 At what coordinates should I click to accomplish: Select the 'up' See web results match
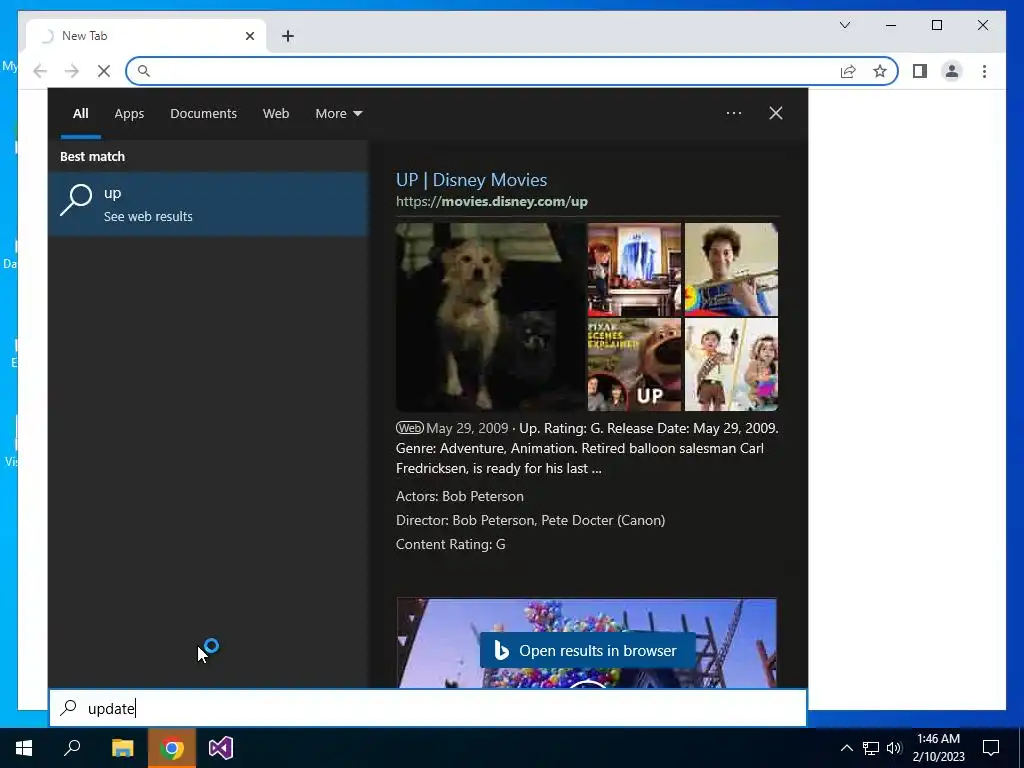(208, 204)
